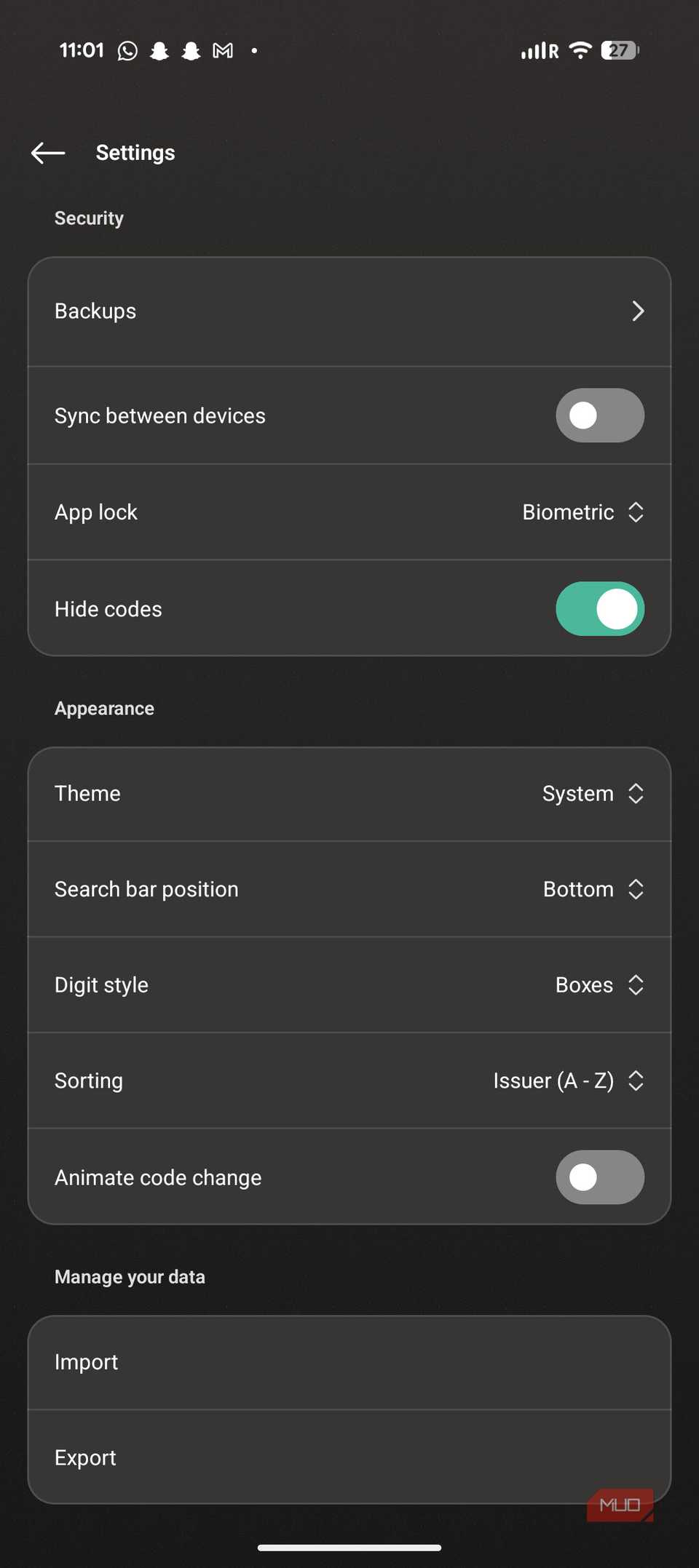Tap the Wi-Fi icon in the status bar
The height and width of the screenshot is (1568, 699).
[x=579, y=49]
